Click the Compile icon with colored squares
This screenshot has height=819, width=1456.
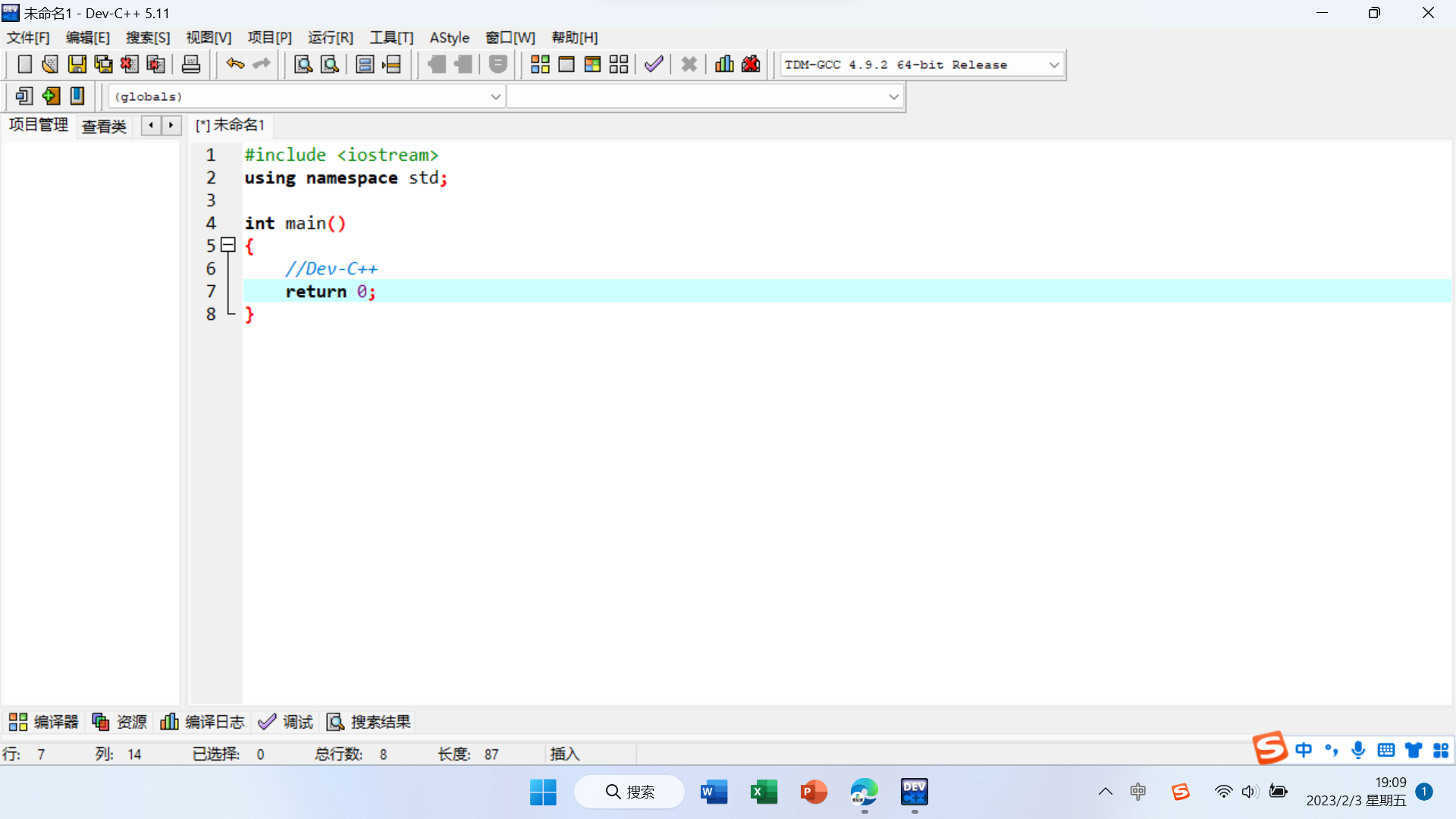tap(540, 64)
